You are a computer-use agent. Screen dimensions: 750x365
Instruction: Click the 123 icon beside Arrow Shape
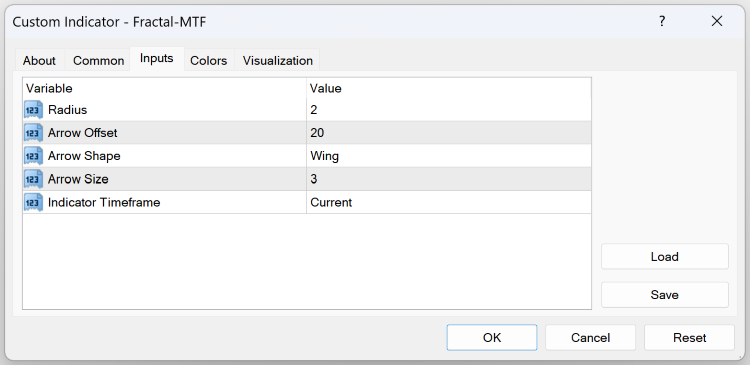click(33, 156)
